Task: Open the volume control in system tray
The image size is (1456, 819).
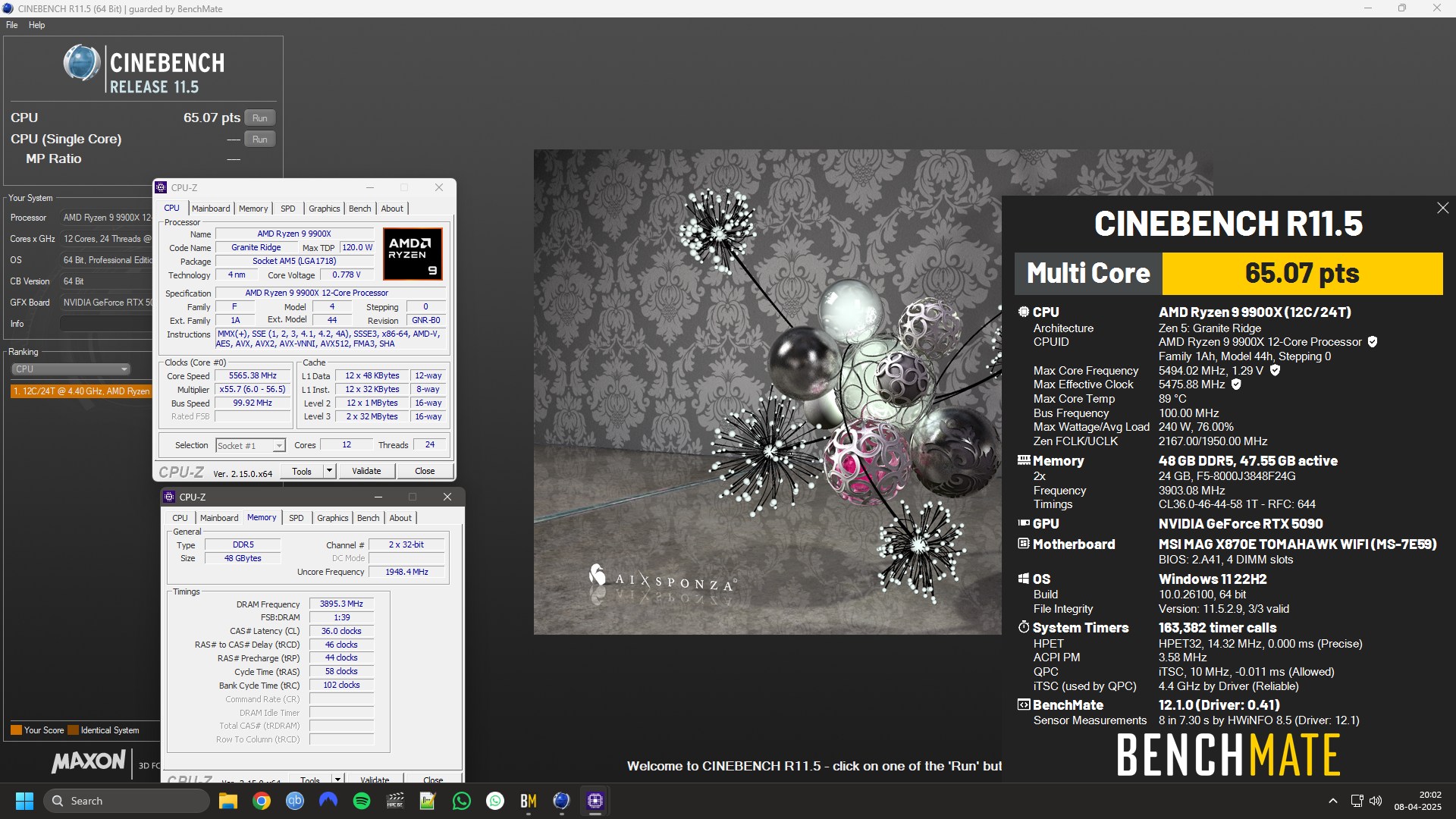Action: pyautogui.click(x=1376, y=801)
